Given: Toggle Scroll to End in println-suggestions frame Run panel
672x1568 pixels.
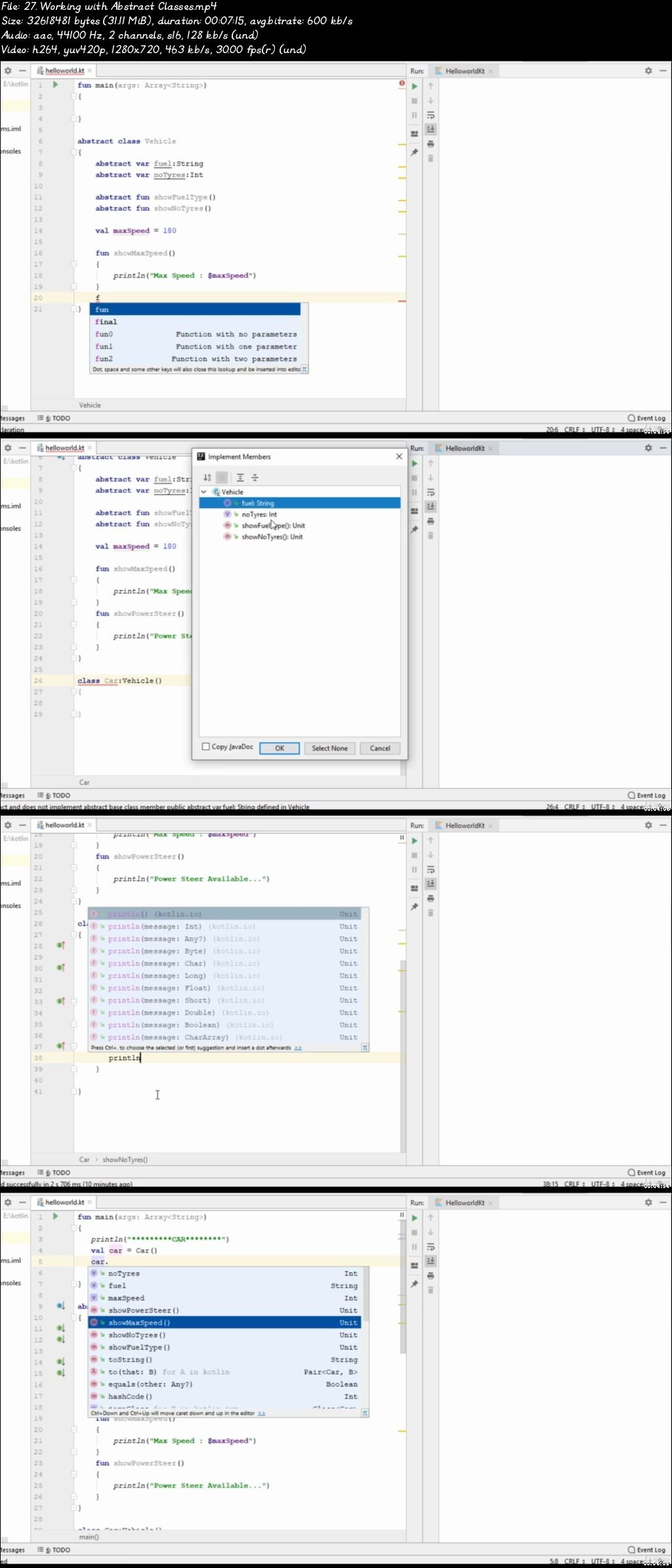Looking at the screenshot, I should [x=430, y=884].
